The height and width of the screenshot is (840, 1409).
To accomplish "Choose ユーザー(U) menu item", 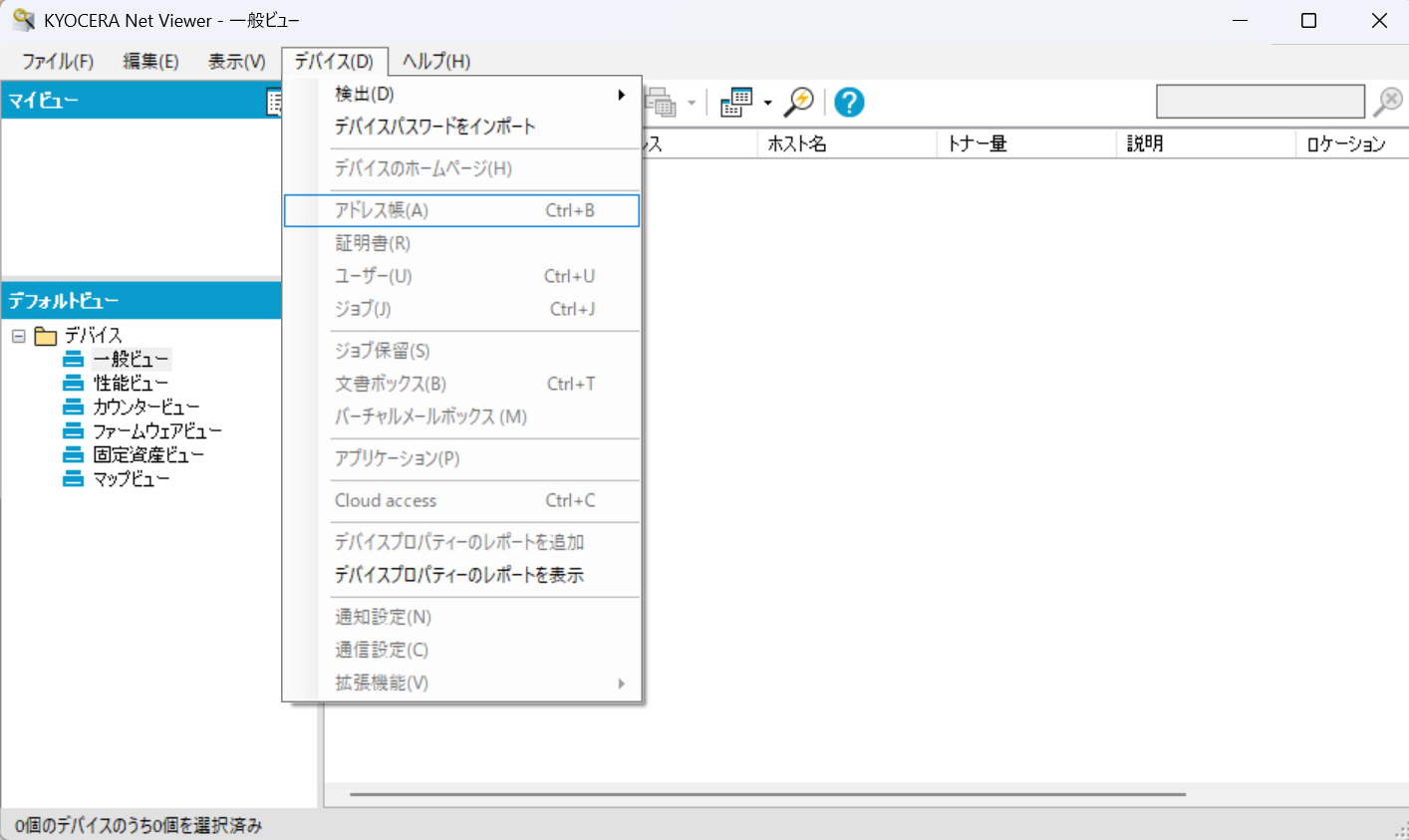I will pos(462,276).
